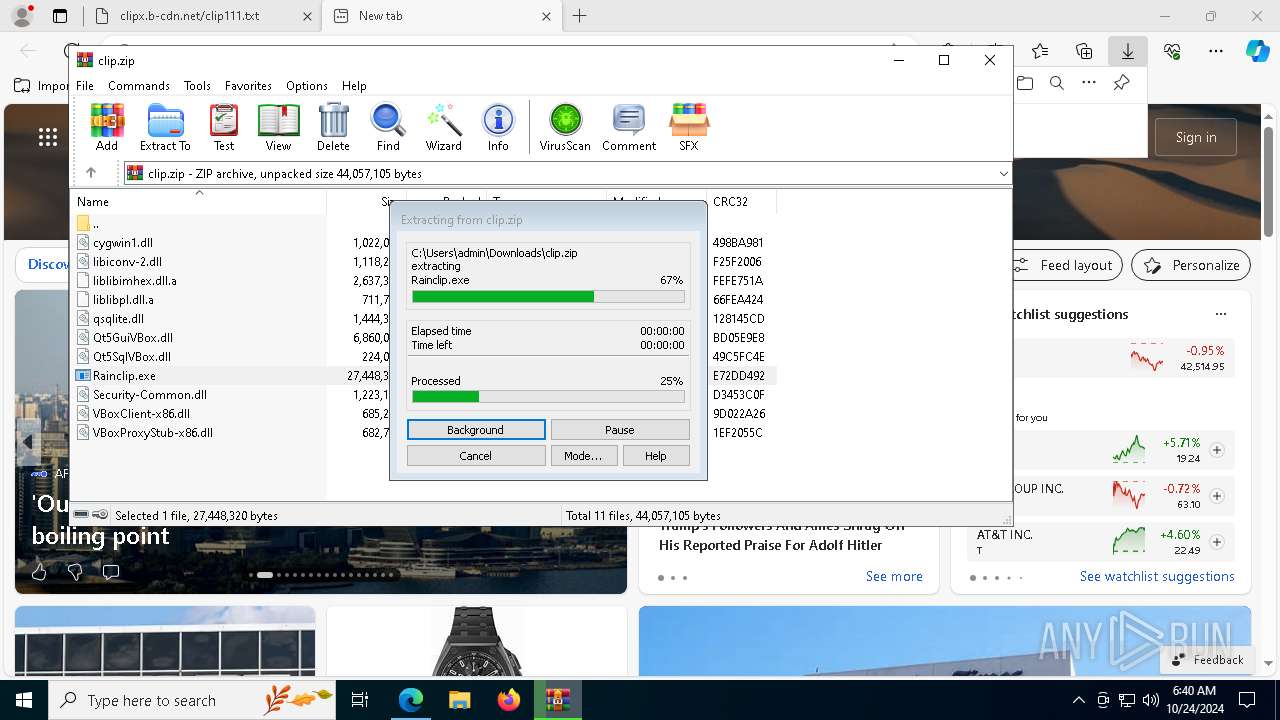The image size is (1280, 720).
Task: Open watchlist suggestions more options ellipsis
Action: [1220, 314]
